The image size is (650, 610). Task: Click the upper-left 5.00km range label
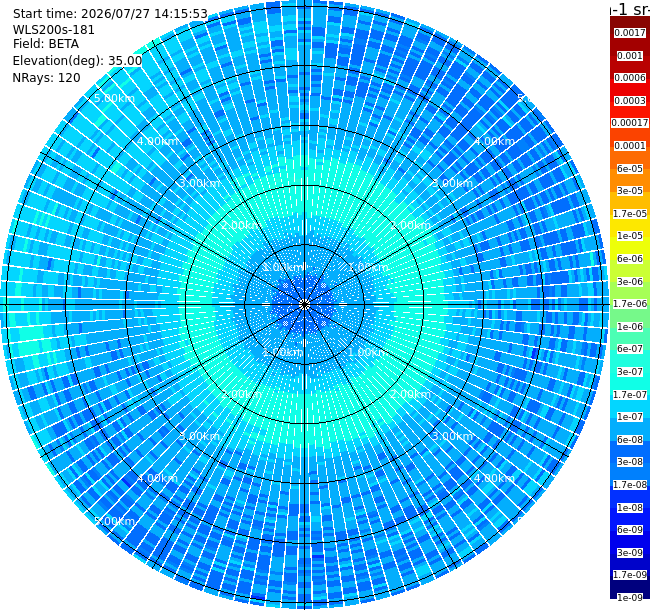114,99
